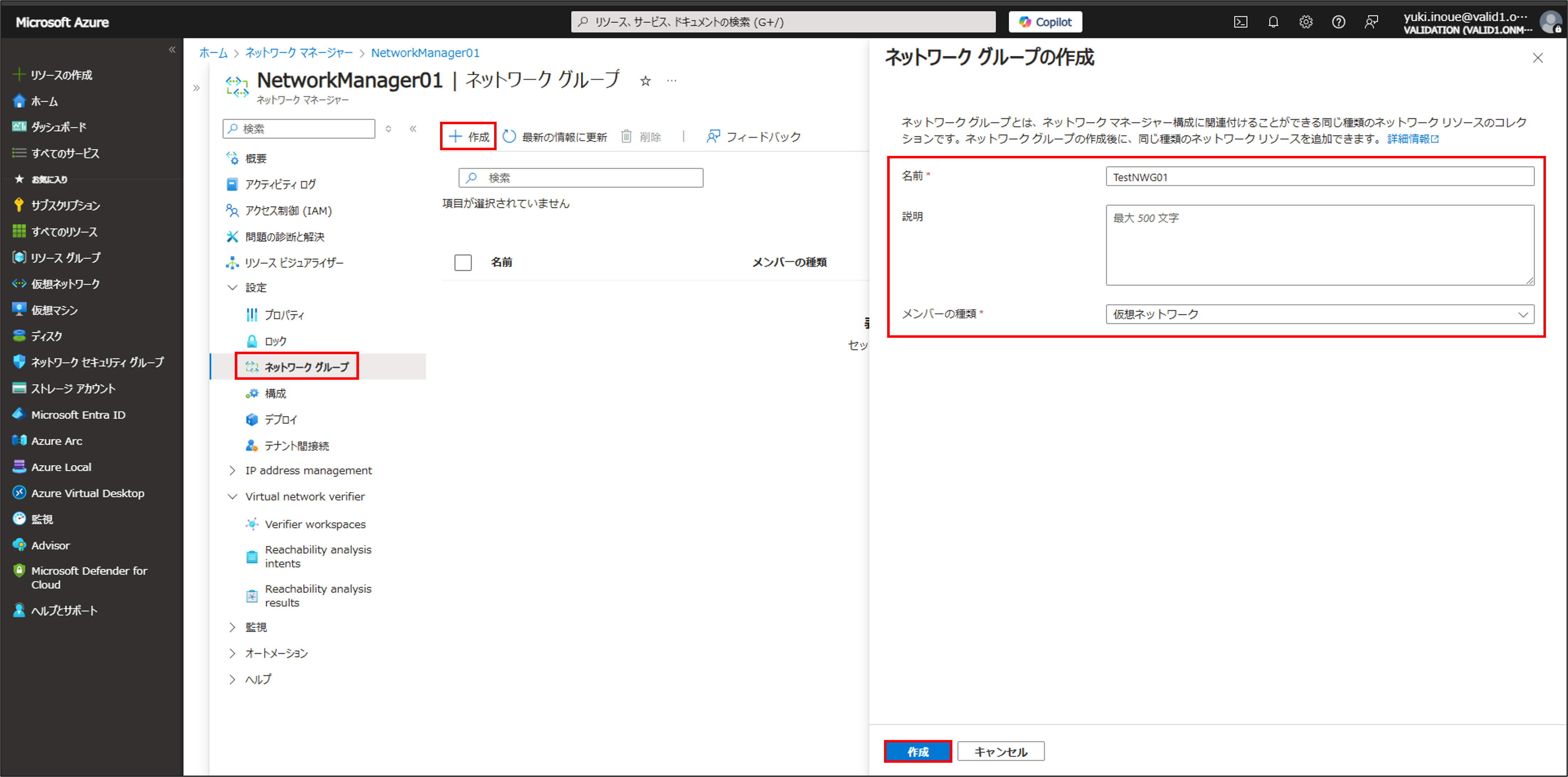Click the キャンセル button
Image resolution: width=1568 pixels, height=777 pixels.
pyautogui.click(x=1000, y=751)
